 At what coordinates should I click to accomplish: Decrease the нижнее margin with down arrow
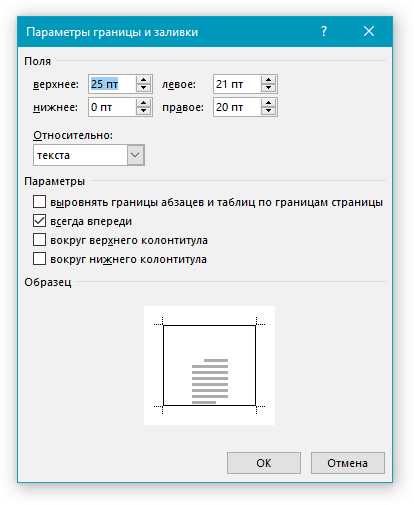coord(144,111)
